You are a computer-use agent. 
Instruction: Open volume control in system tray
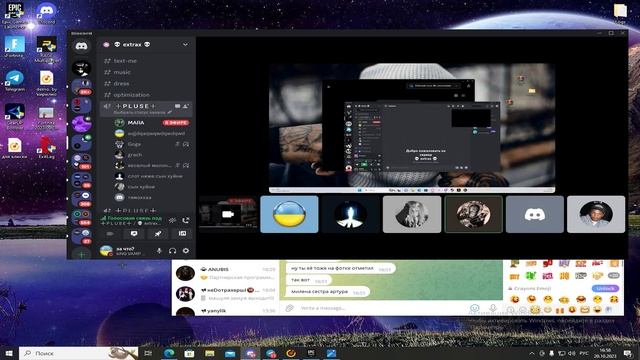[x=571, y=353]
